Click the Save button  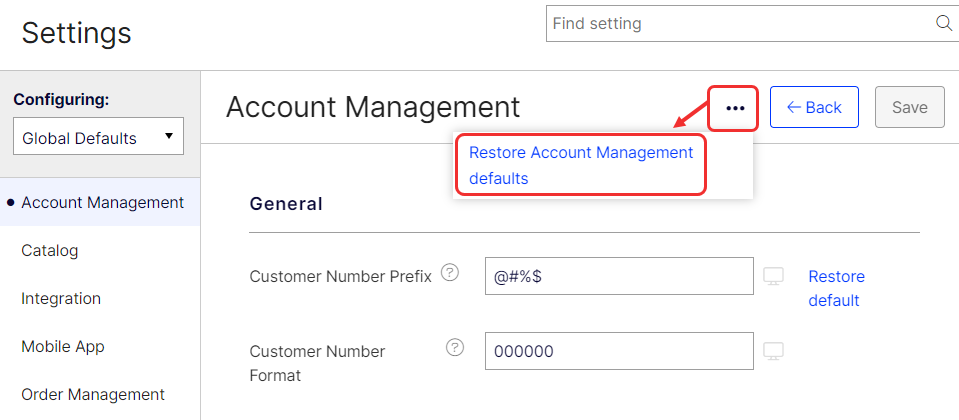coord(909,107)
